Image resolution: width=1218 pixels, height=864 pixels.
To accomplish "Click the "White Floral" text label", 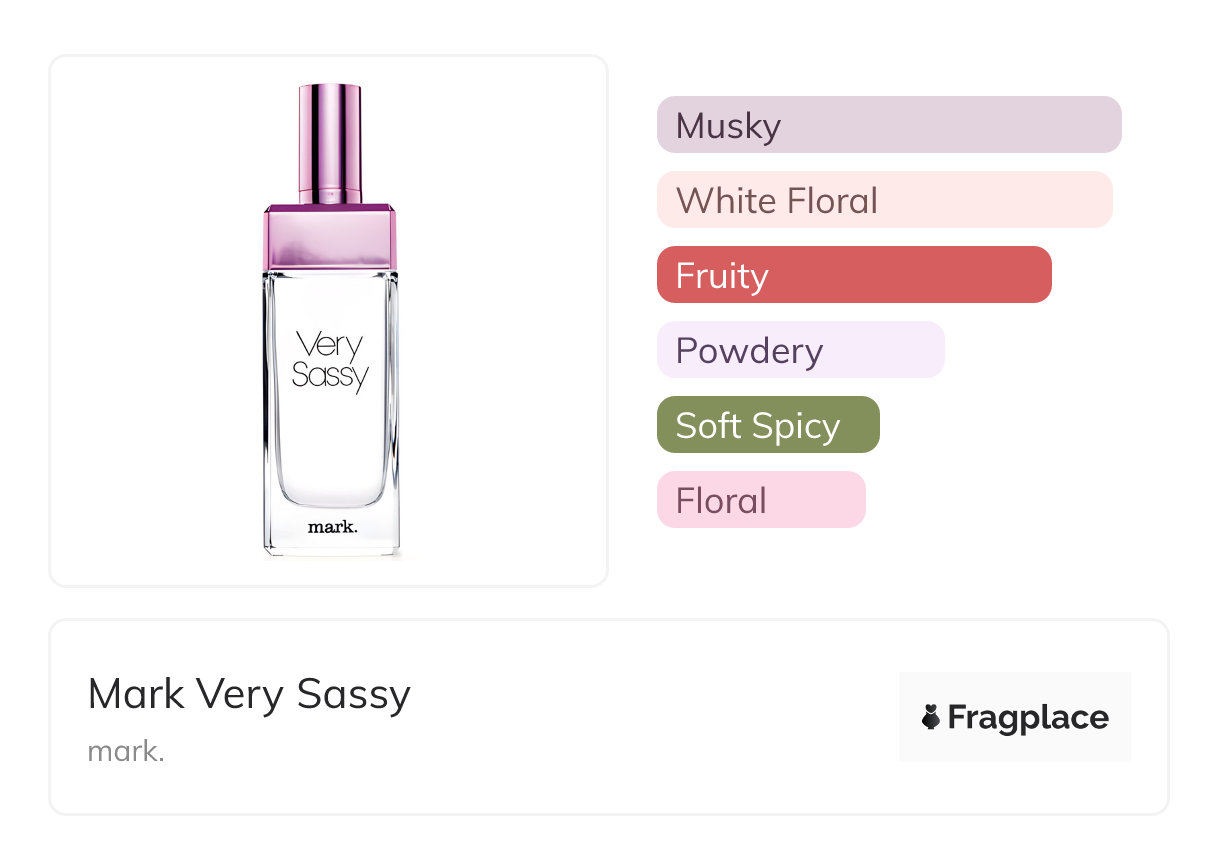I will coord(777,200).
